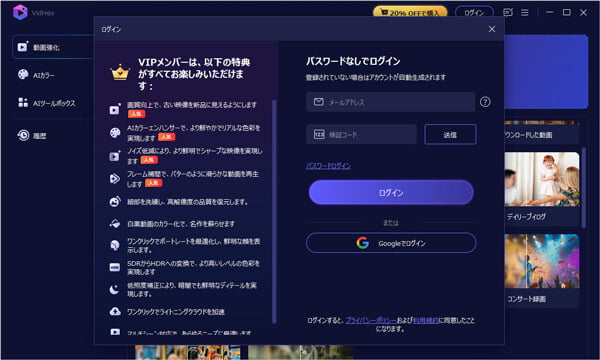Open the feedback note icon in the title bar
This screenshot has width=600, height=360.
[x=508, y=13]
